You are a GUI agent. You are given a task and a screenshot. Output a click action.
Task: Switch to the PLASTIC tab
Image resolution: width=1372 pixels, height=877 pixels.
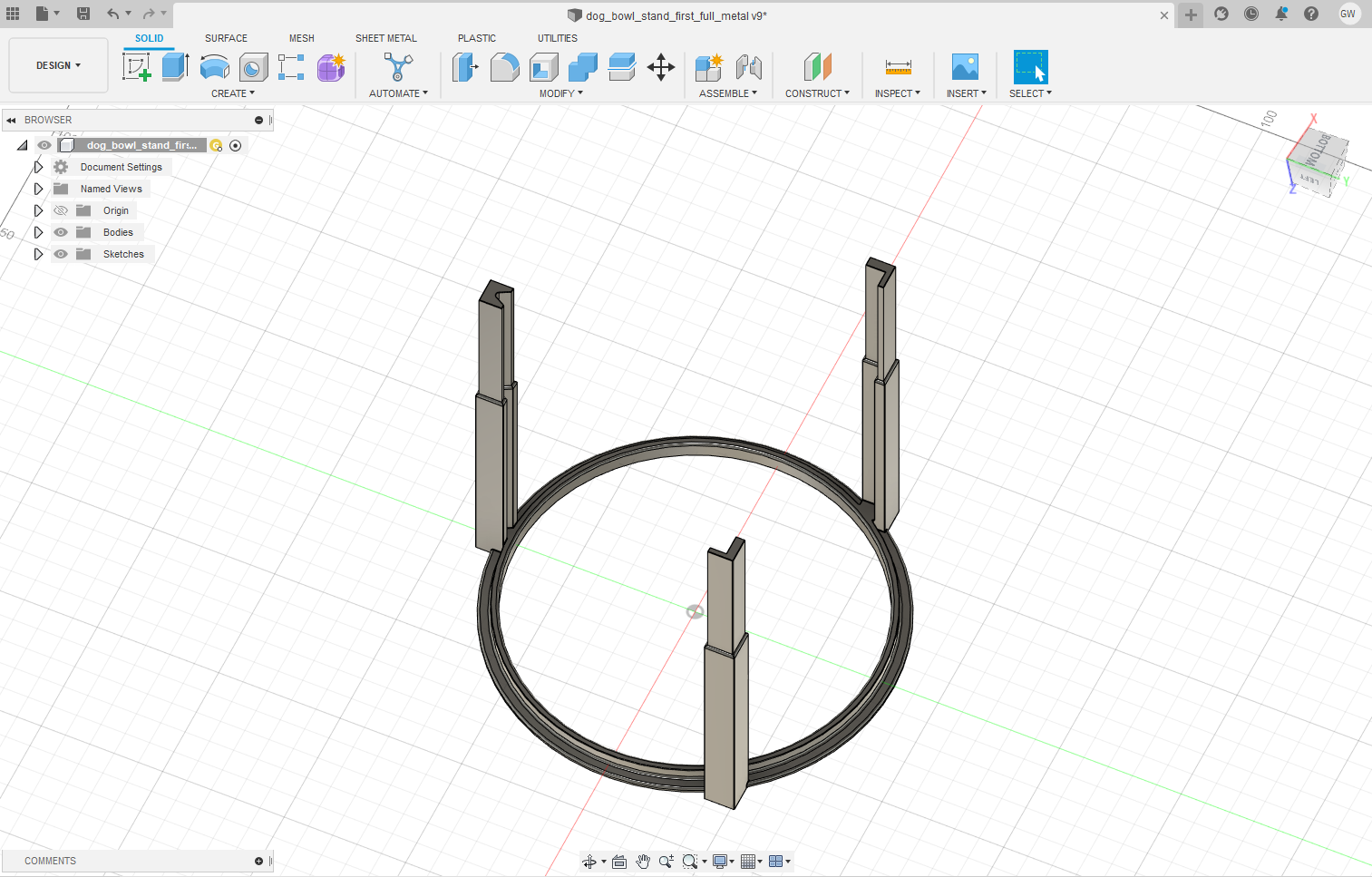(477, 38)
